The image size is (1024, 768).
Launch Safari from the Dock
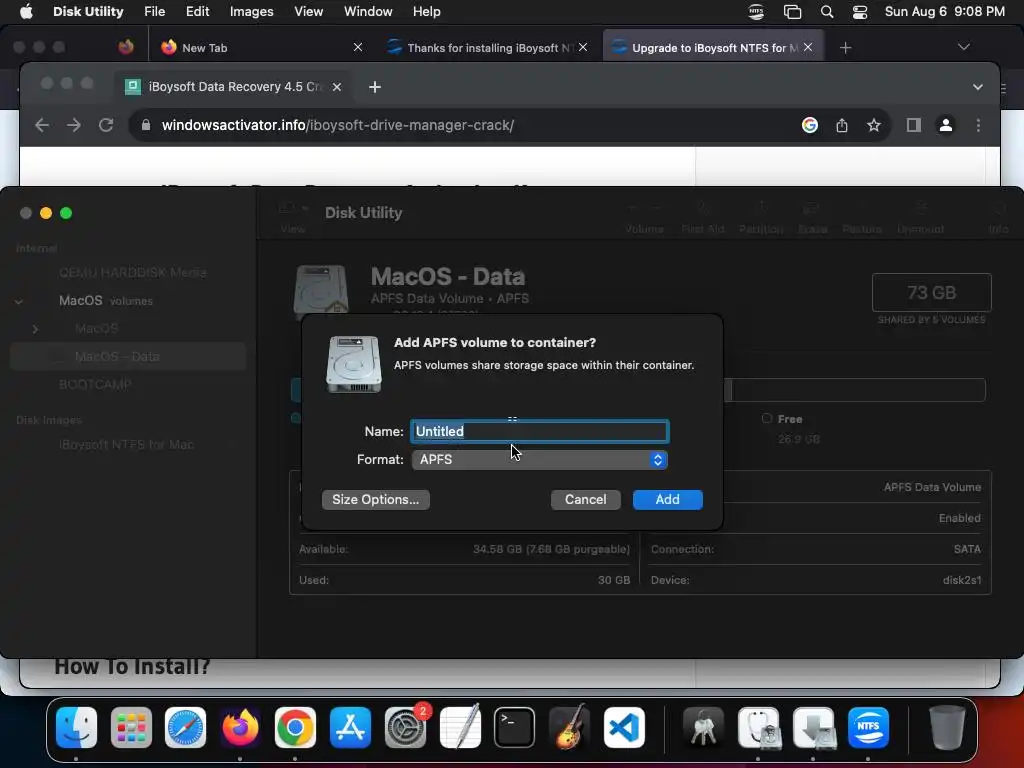point(185,728)
